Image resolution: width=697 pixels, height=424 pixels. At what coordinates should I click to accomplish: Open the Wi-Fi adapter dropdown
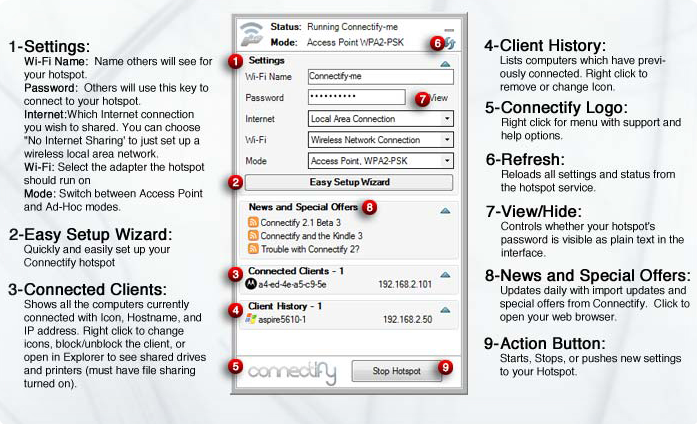[381, 140]
